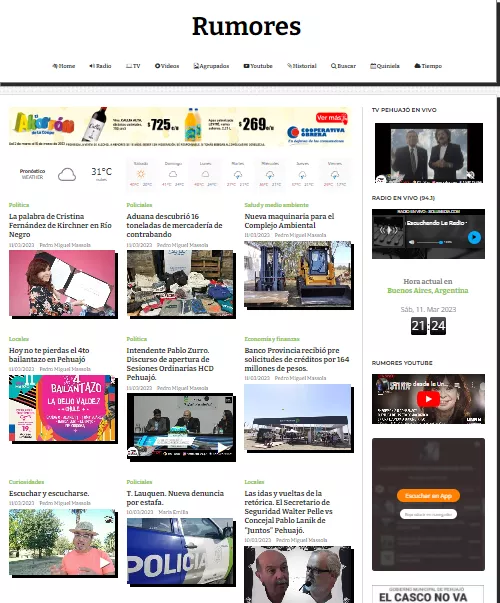Open the Intendente Pablo Zurro headline
The width and height of the screenshot is (500, 603).
tap(170, 363)
